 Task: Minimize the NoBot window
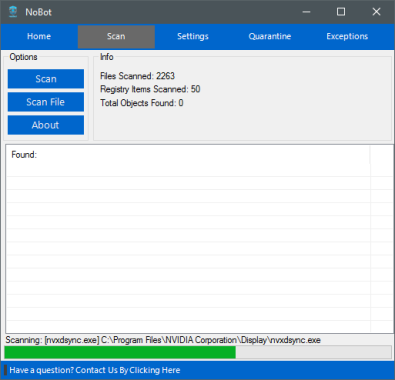click(306, 12)
